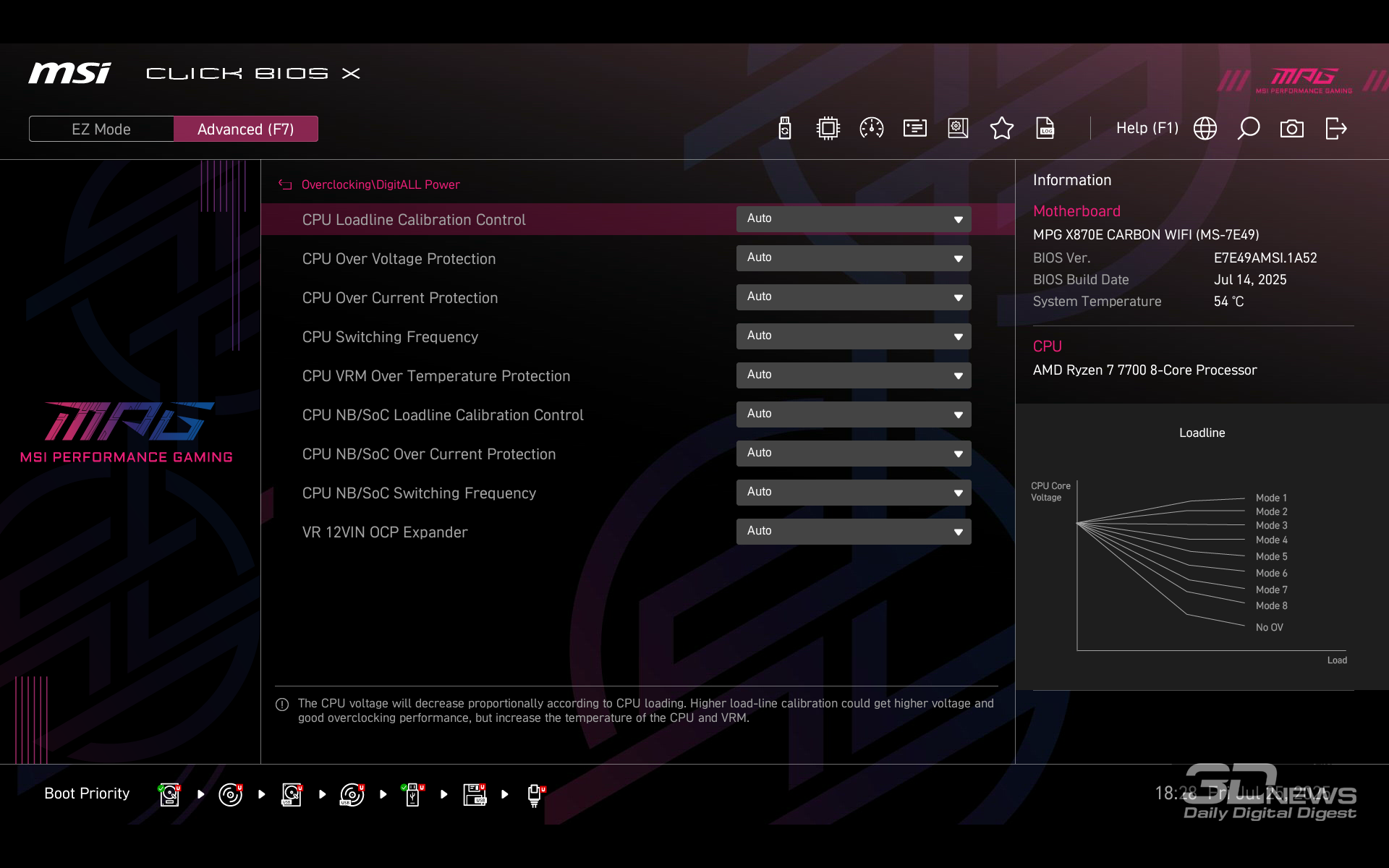Screen dimensions: 1389x868
Task: Select the USB key boot device icon
Action: click(x=413, y=794)
